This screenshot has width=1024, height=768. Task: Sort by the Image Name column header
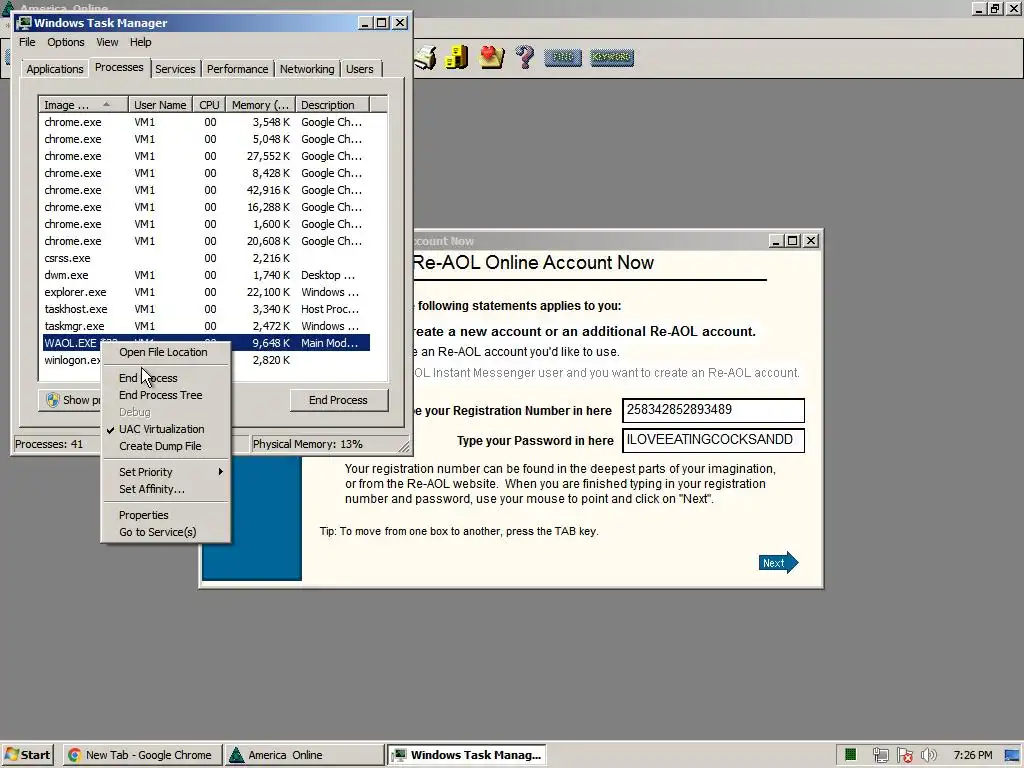(x=83, y=104)
